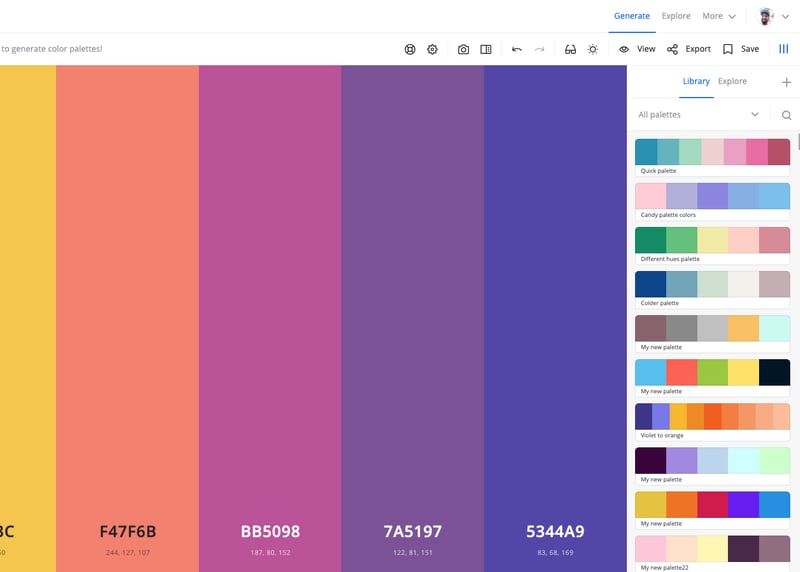This screenshot has width=800, height=572.
Task: Add a new palette with plus icon
Action: coord(786,82)
